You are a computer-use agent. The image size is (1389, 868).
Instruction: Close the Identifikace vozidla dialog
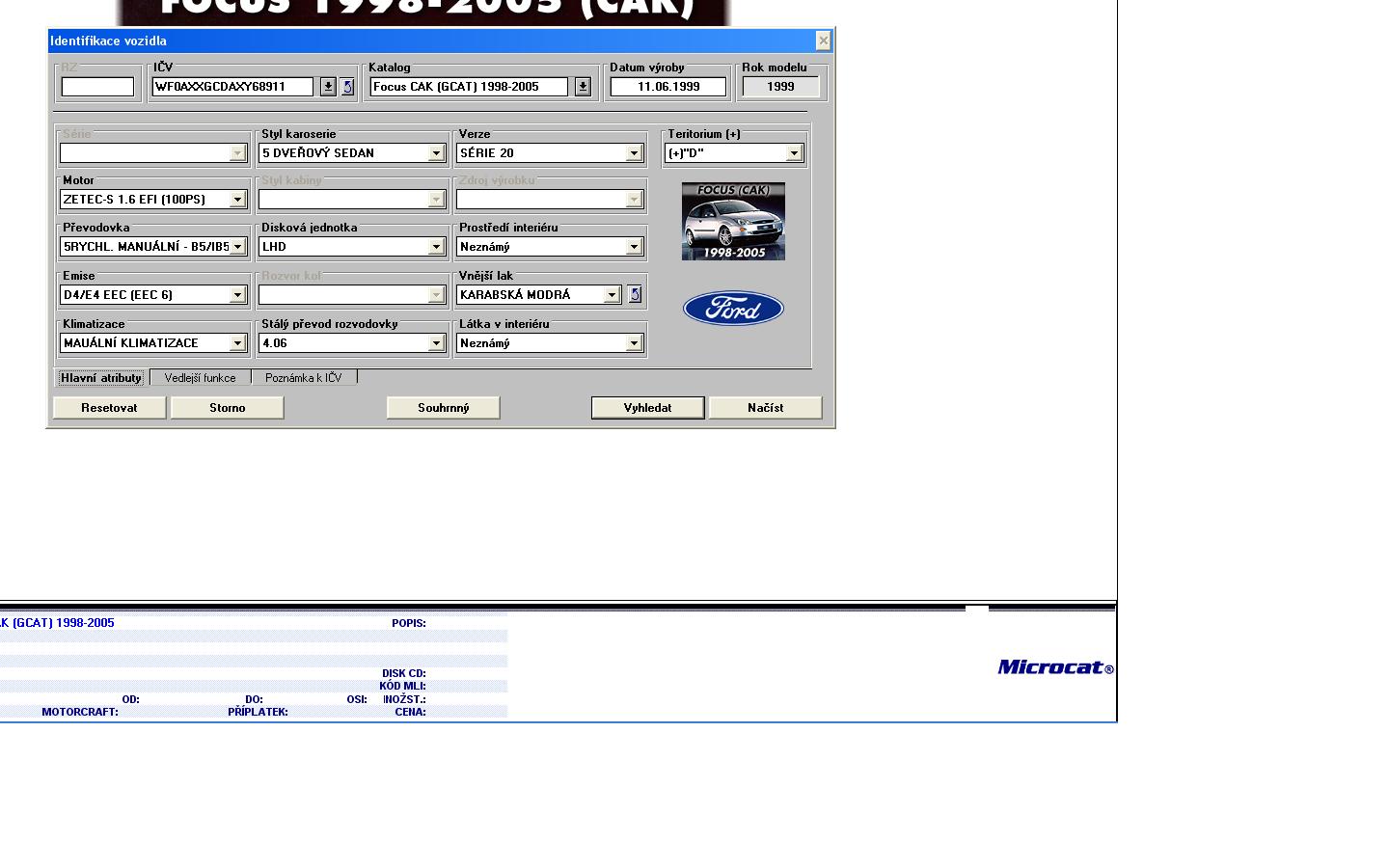(x=823, y=41)
